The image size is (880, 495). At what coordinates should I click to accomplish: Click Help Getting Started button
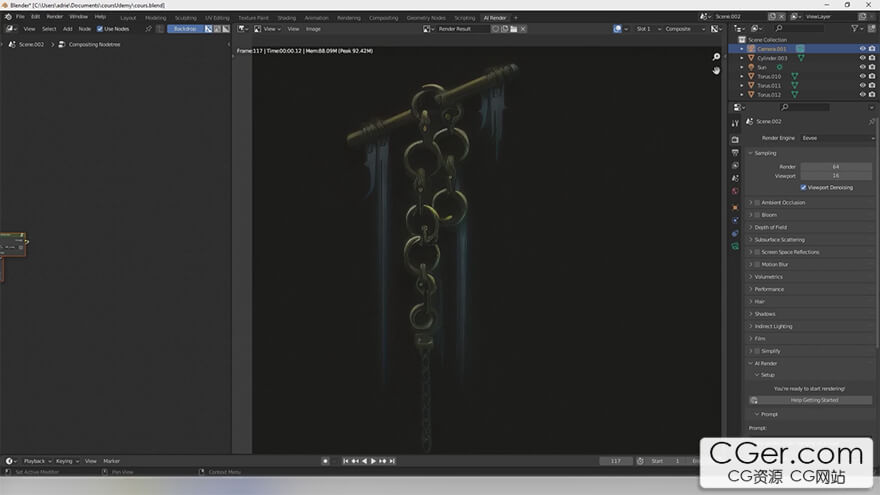click(810, 400)
